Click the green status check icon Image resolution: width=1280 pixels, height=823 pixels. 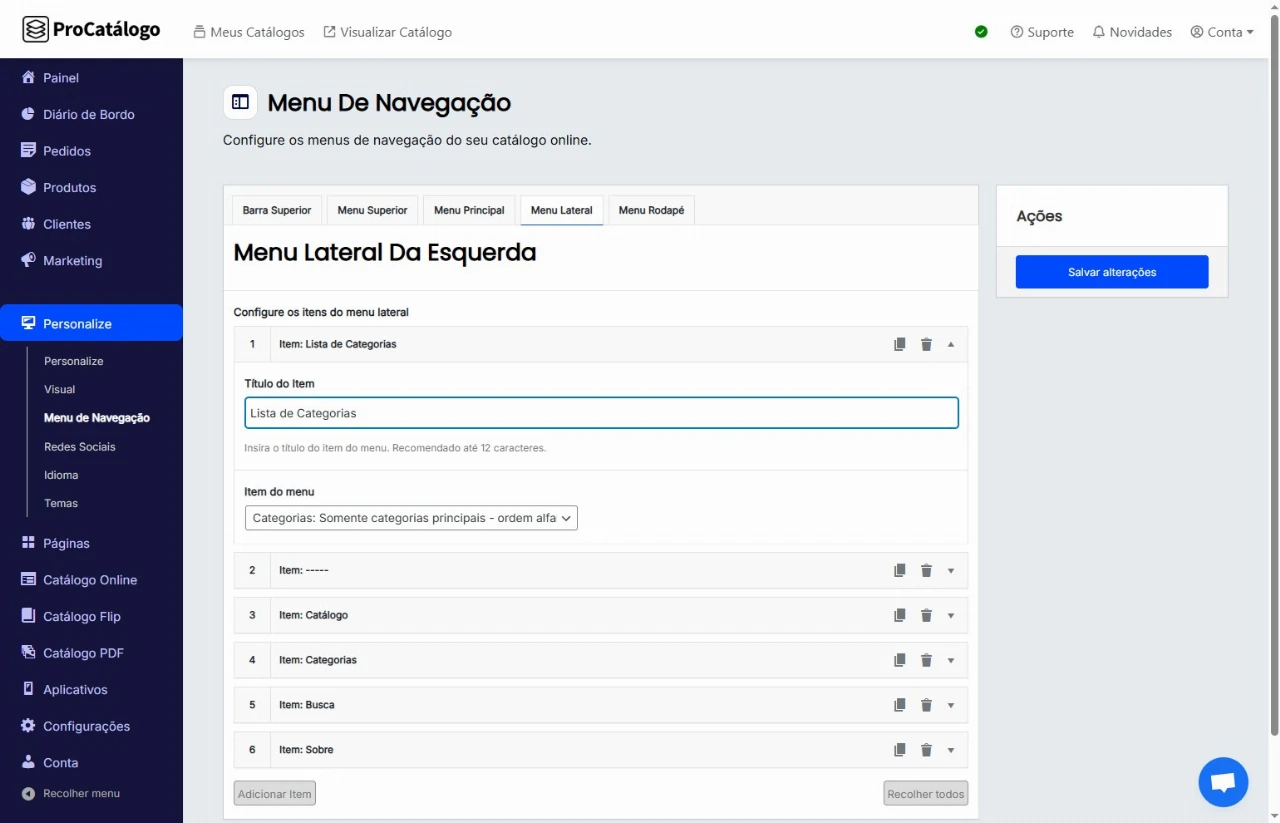[981, 32]
